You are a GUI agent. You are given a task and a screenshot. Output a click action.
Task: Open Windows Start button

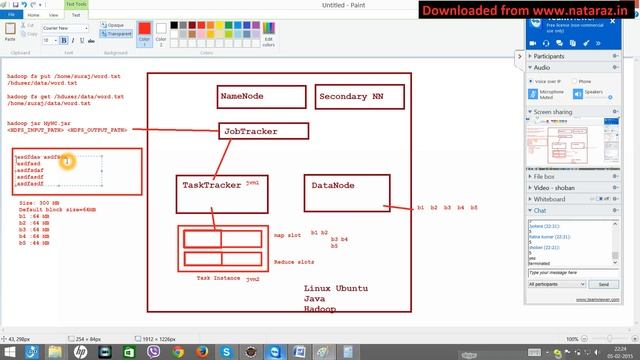pyautogui.click(x=9, y=351)
